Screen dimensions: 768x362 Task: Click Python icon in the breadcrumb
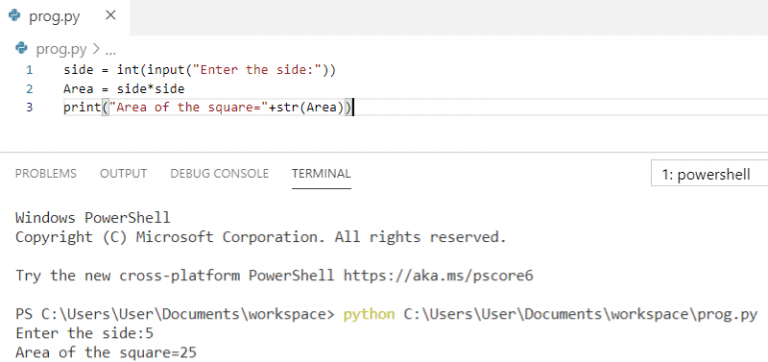click(x=21, y=48)
